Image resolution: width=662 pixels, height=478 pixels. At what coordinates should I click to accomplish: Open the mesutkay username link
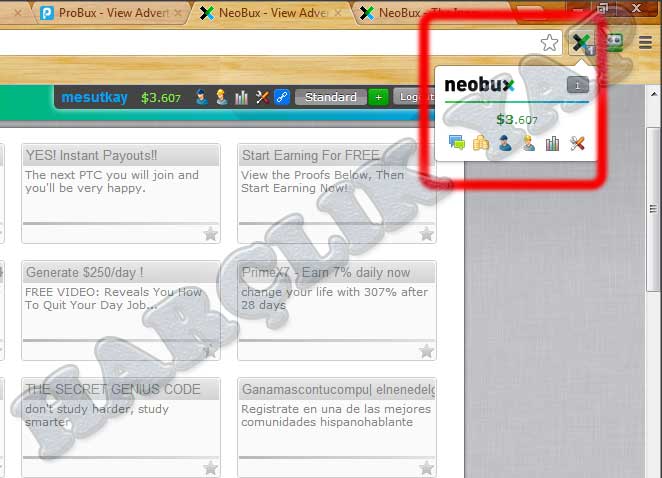tap(95, 98)
